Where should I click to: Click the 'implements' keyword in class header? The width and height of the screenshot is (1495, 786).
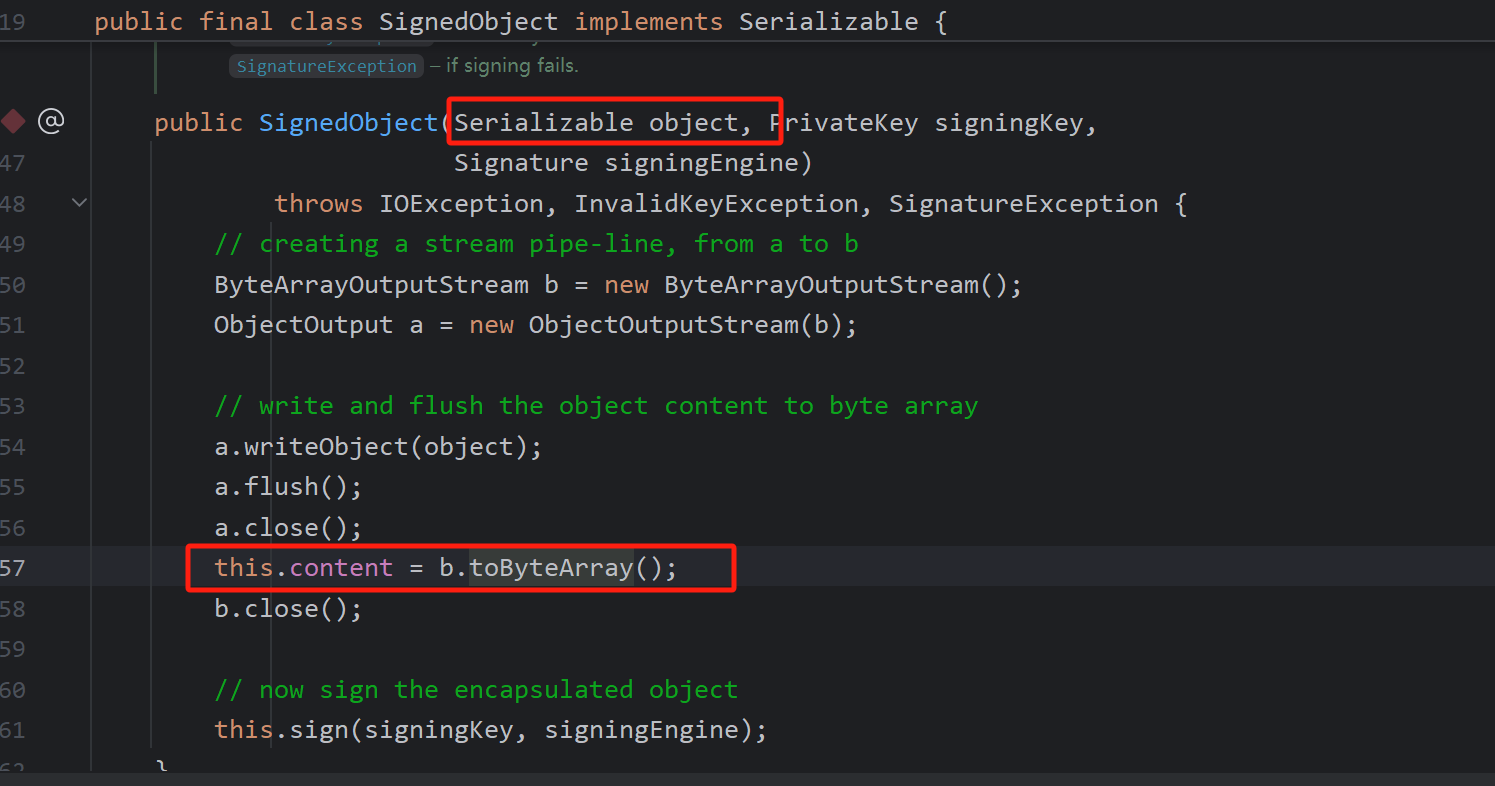(x=649, y=22)
